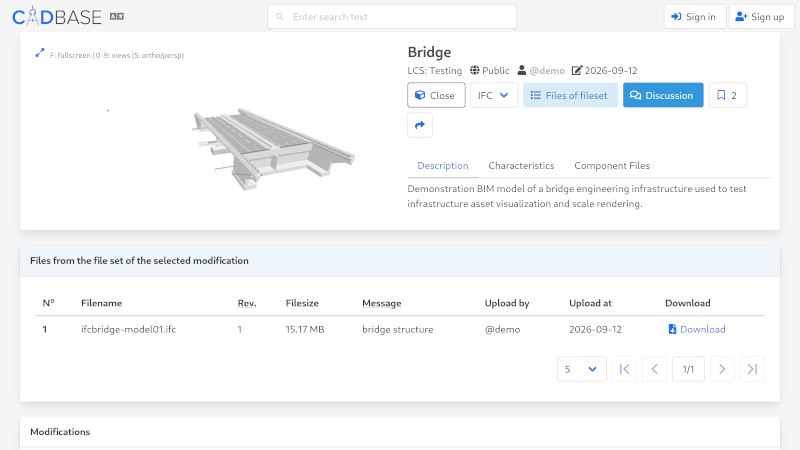
Task: Open the Discussion section
Action: pos(663,95)
